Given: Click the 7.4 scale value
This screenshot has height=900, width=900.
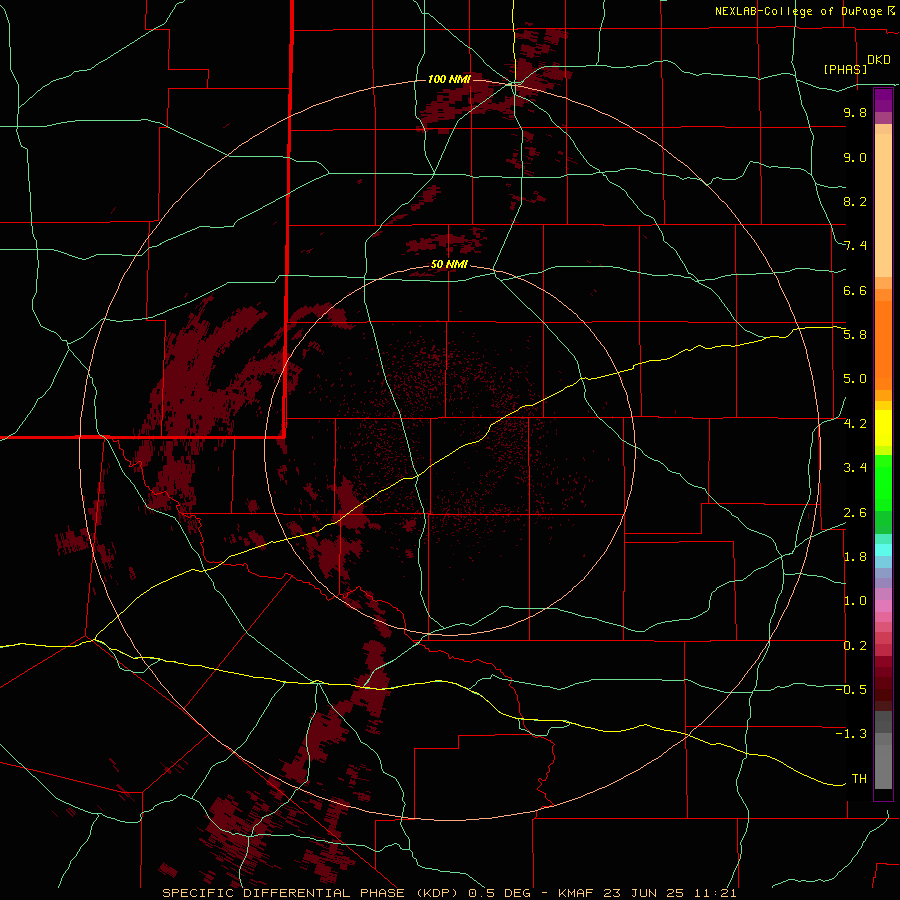Looking at the screenshot, I should point(855,246).
